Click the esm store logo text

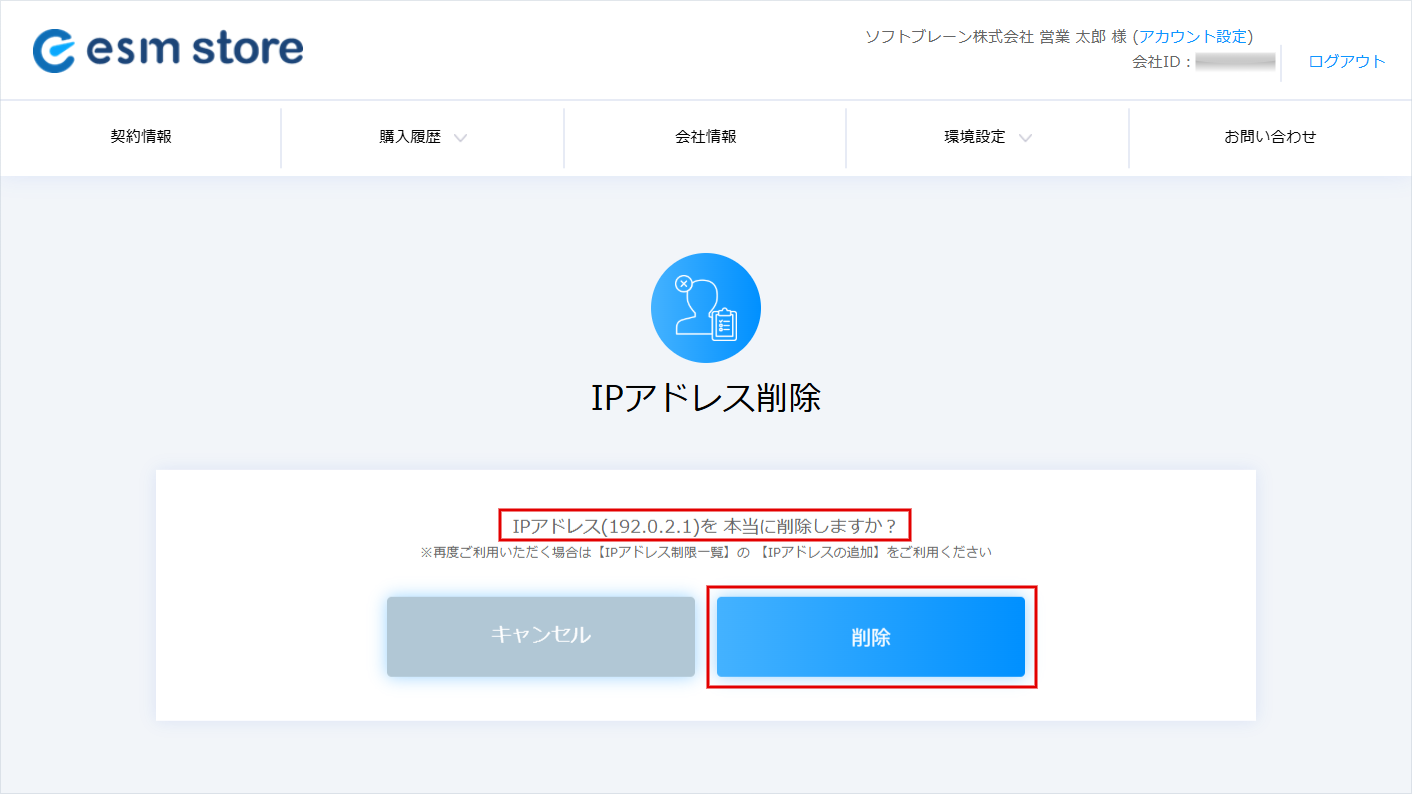(195, 49)
